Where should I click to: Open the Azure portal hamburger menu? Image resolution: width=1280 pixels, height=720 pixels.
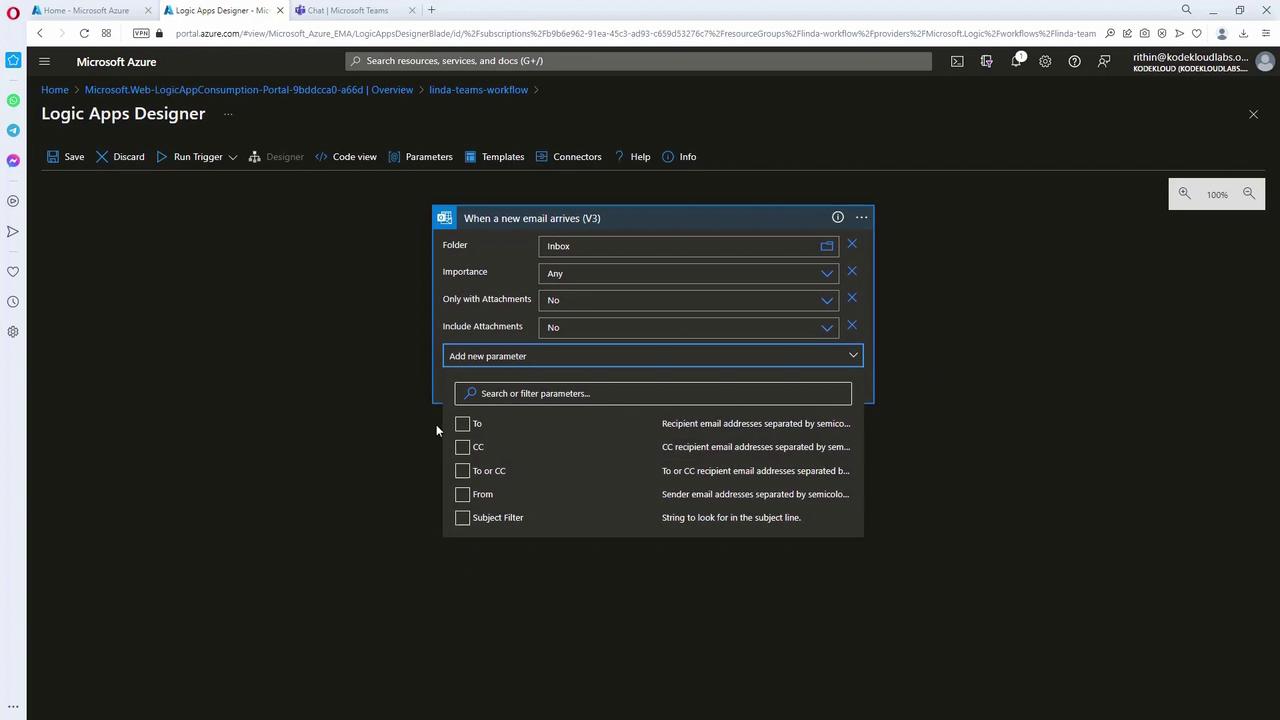tap(44, 61)
